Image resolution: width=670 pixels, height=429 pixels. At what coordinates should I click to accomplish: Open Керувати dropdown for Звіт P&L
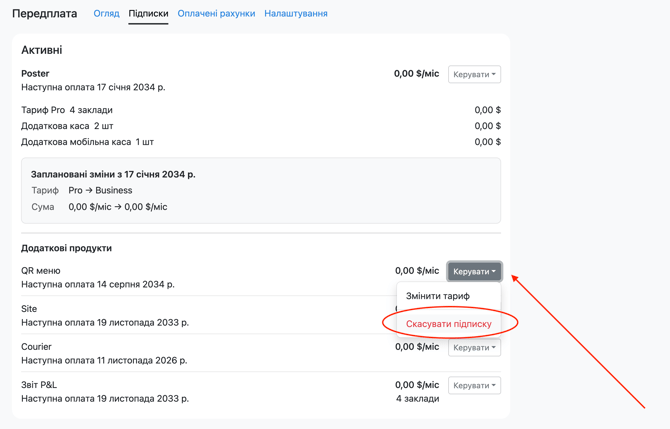(474, 385)
